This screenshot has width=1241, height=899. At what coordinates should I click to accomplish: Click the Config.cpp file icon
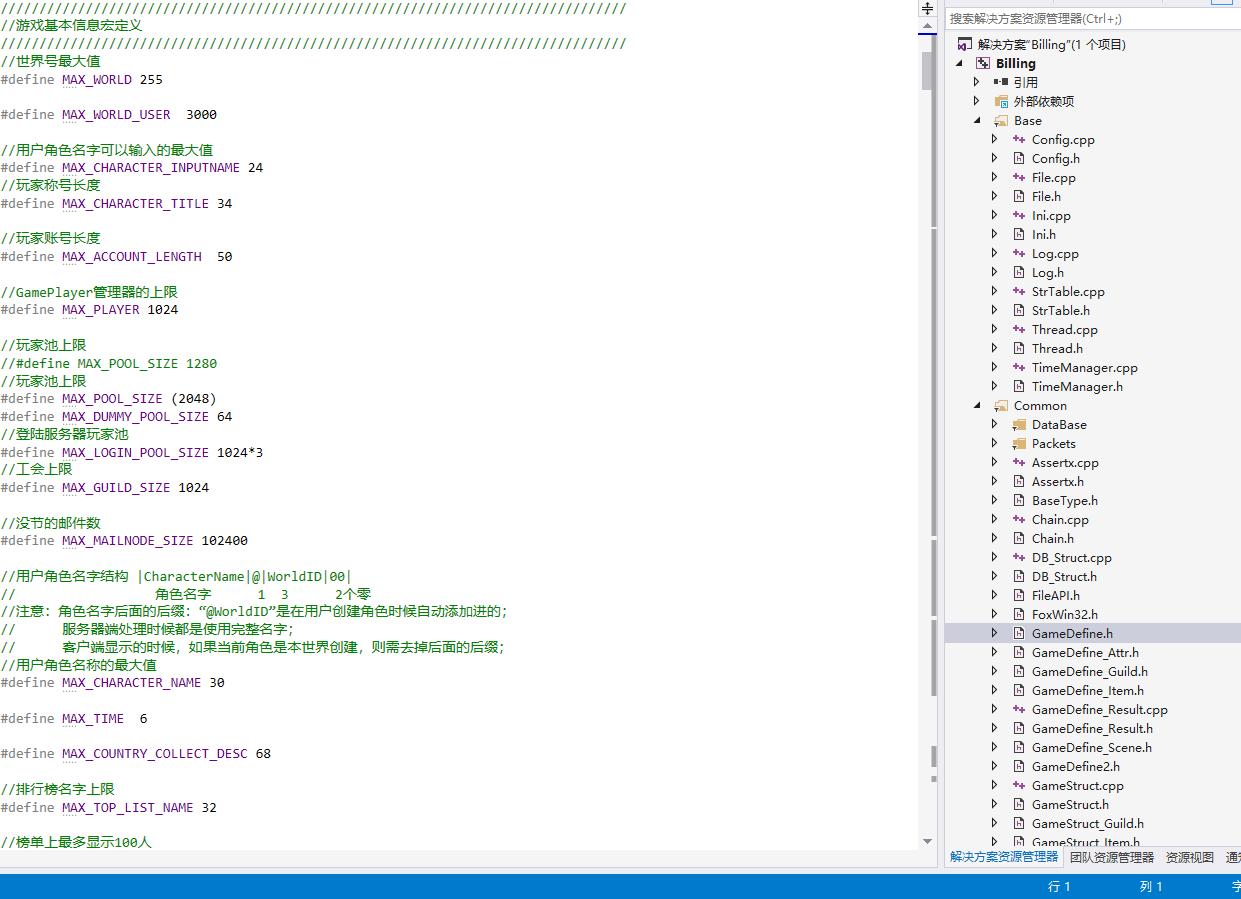(x=1019, y=140)
